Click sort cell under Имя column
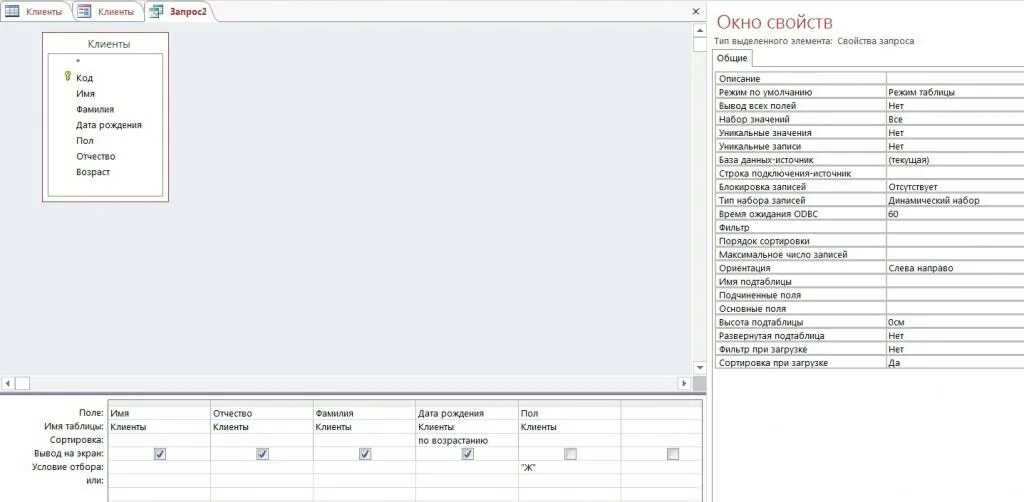 pyautogui.click(x=159, y=440)
